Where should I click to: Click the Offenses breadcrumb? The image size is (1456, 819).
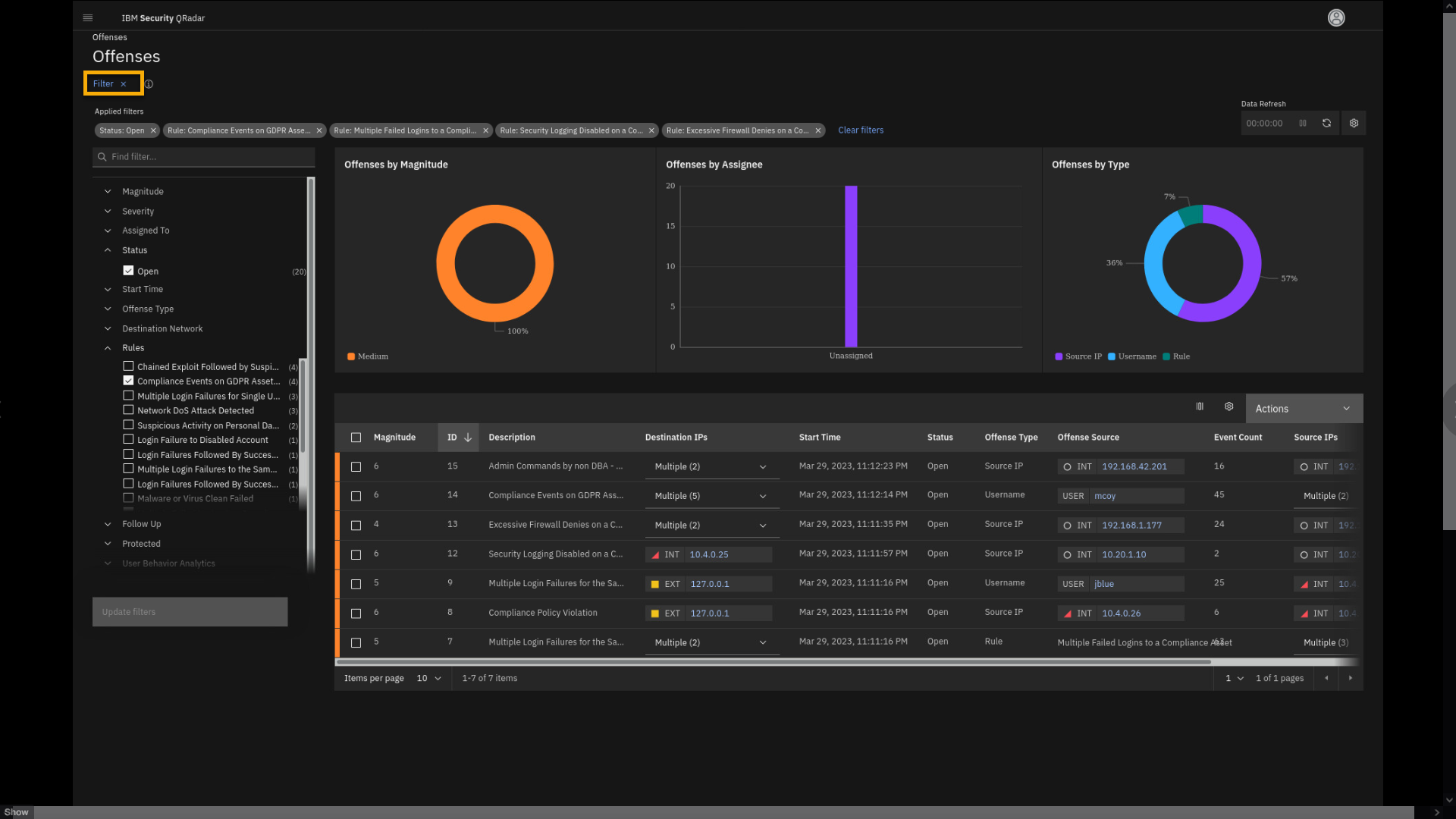pyautogui.click(x=109, y=37)
